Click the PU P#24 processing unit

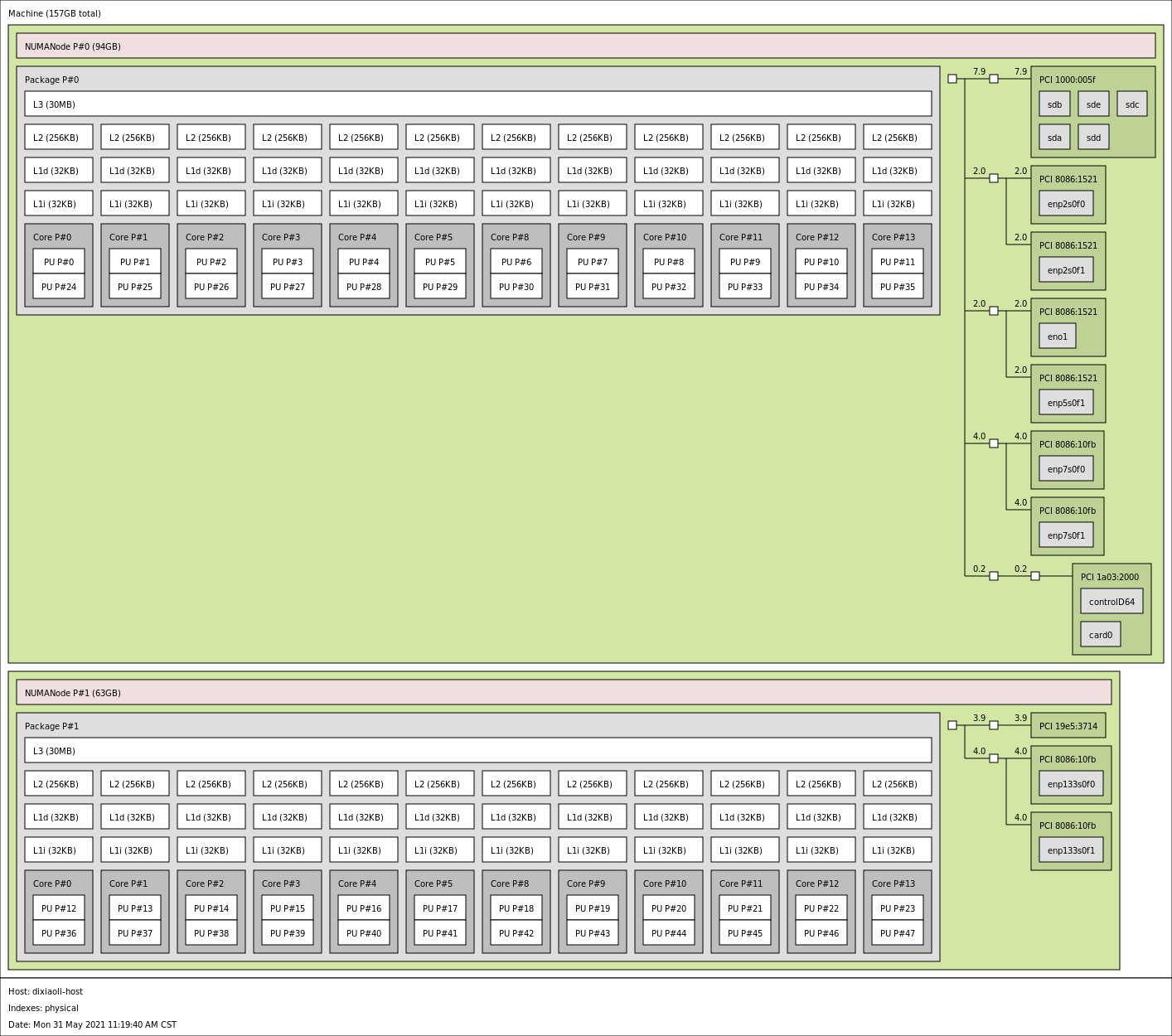pyautogui.click(x=59, y=287)
